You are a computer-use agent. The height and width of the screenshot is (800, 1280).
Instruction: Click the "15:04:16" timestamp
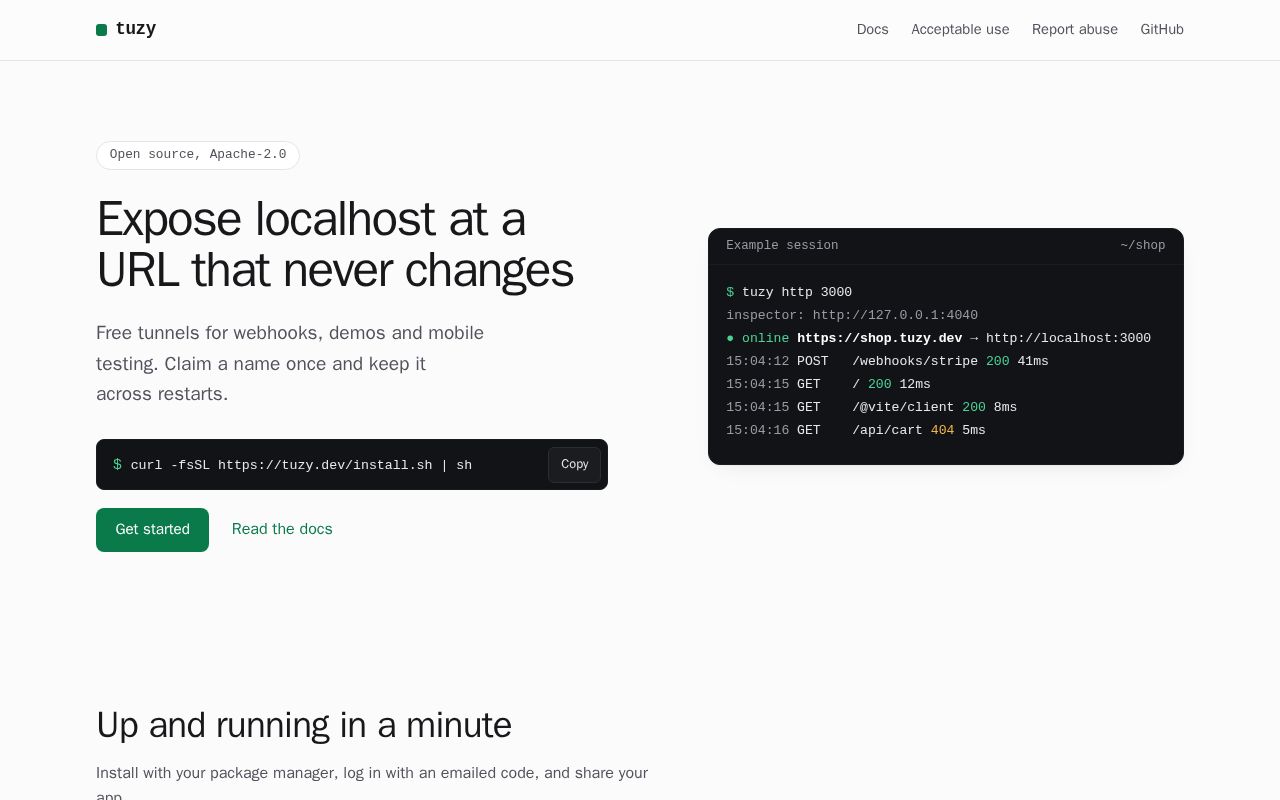tap(757, 430)
